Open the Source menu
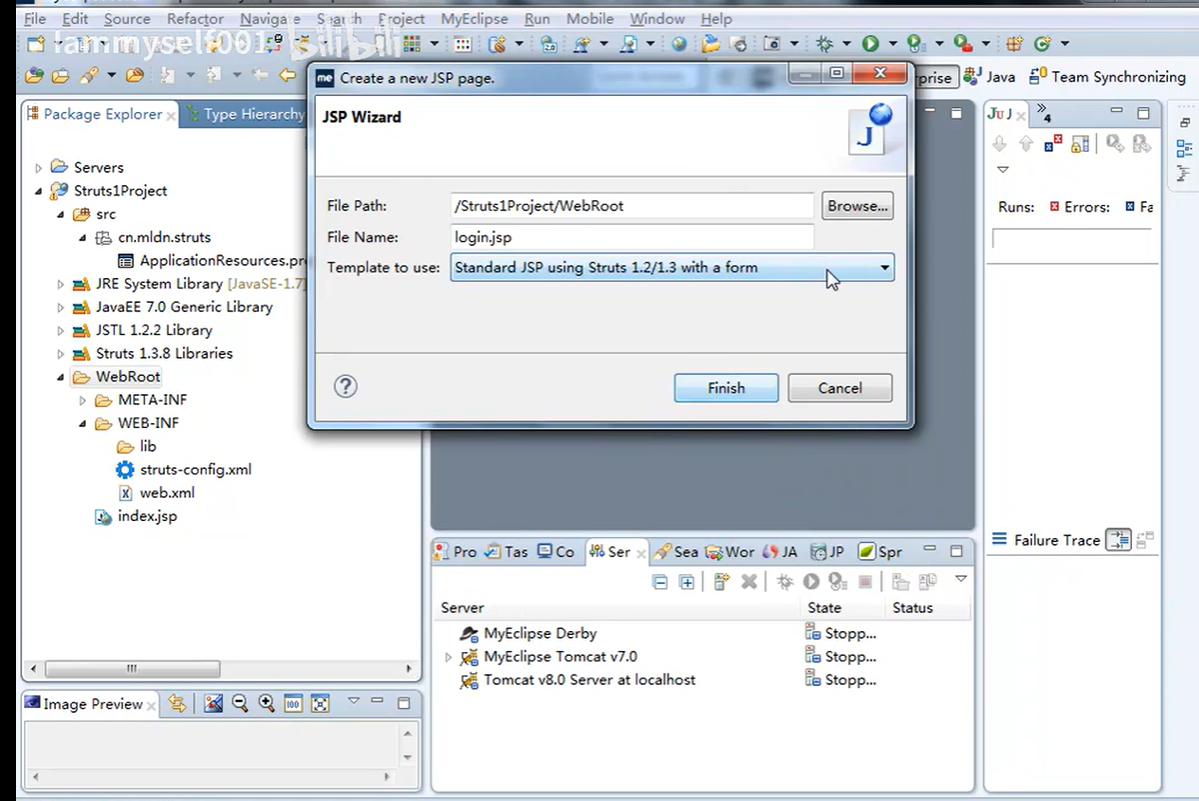The height and width of the screenshot is (801, 1199). (x=127, y=18)
